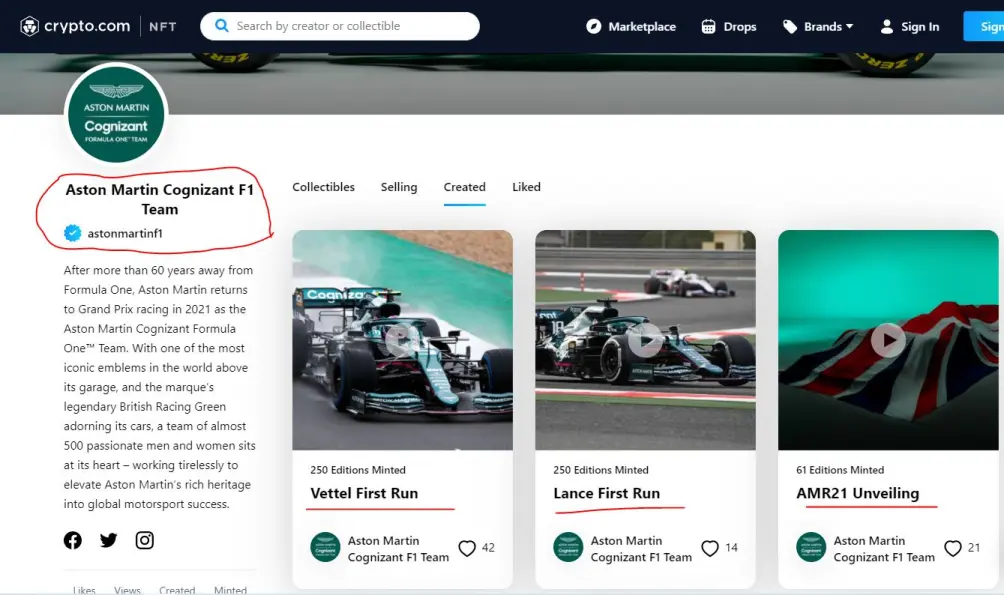
Task: Click the Sign In link
Action: [920, 26]
